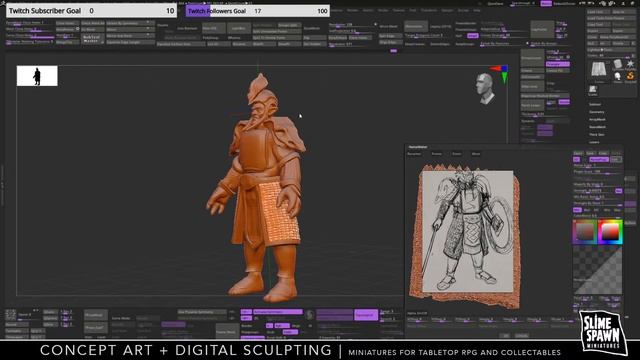This screenshot has height=360, width=640.
Task: Click the GoZ button
Action: [591, 43]
